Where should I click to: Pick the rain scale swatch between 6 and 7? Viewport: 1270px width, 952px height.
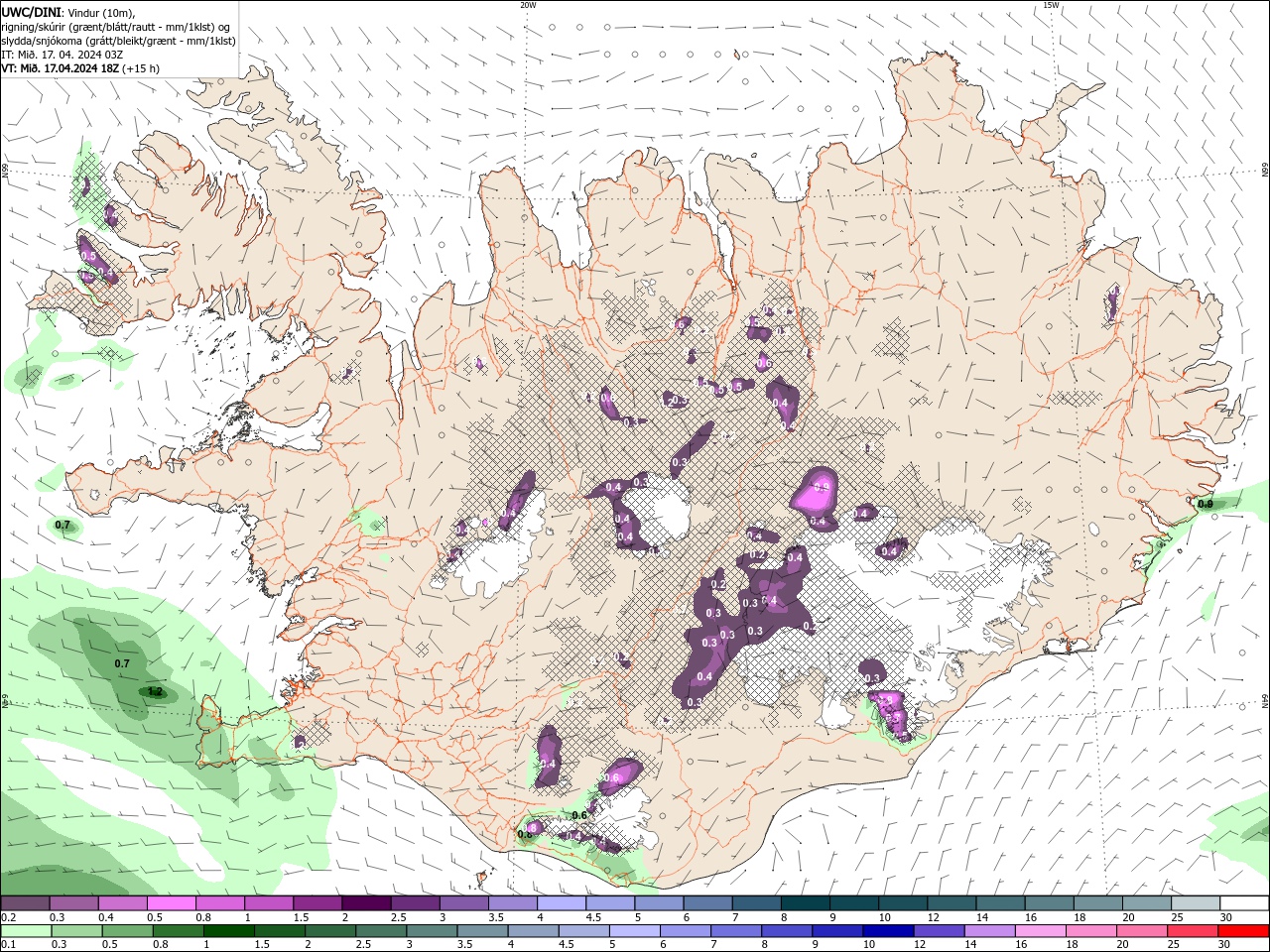pos(686,931)
